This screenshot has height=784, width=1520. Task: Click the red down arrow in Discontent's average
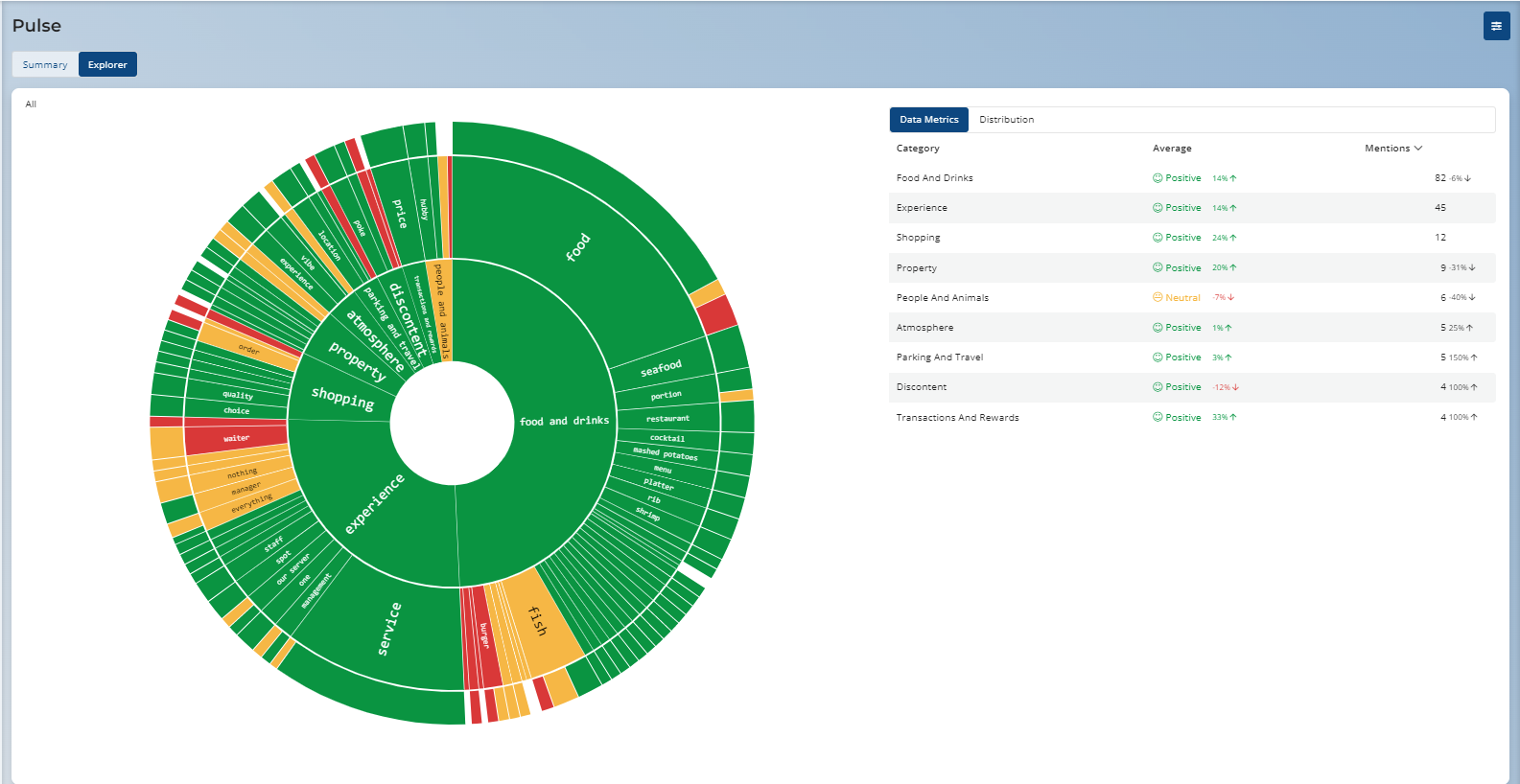point(1235,387)
